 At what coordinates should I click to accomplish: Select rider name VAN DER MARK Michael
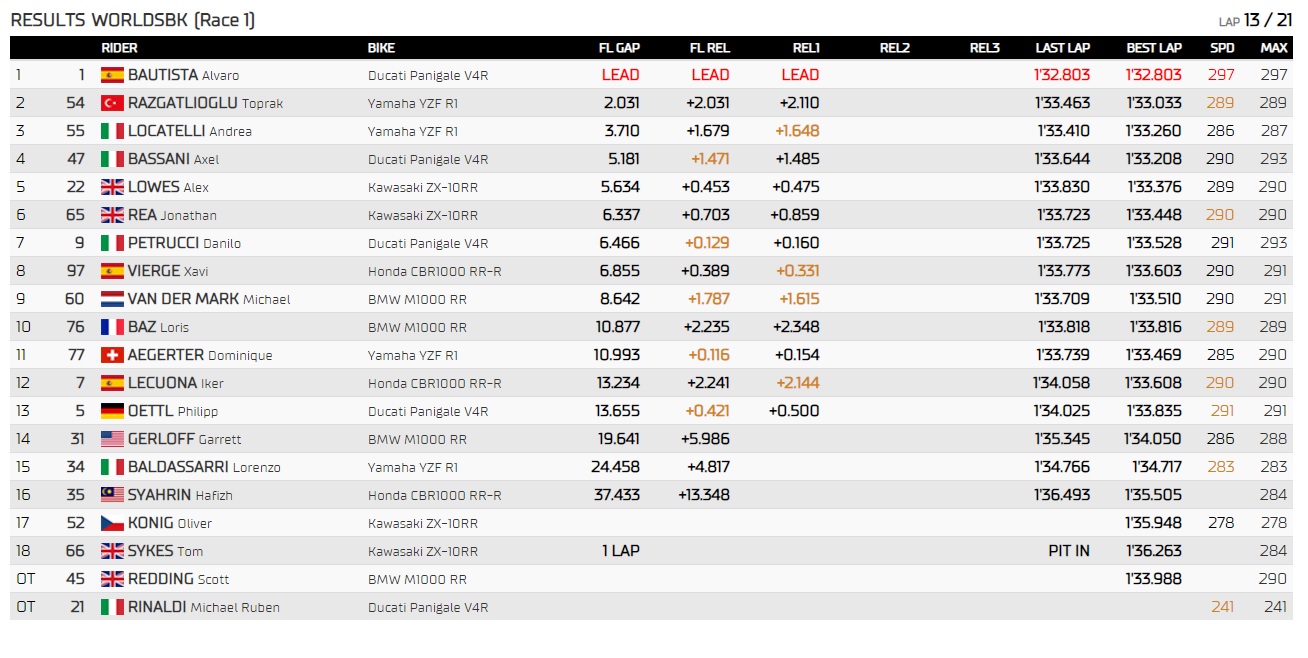tap(209, 299)
